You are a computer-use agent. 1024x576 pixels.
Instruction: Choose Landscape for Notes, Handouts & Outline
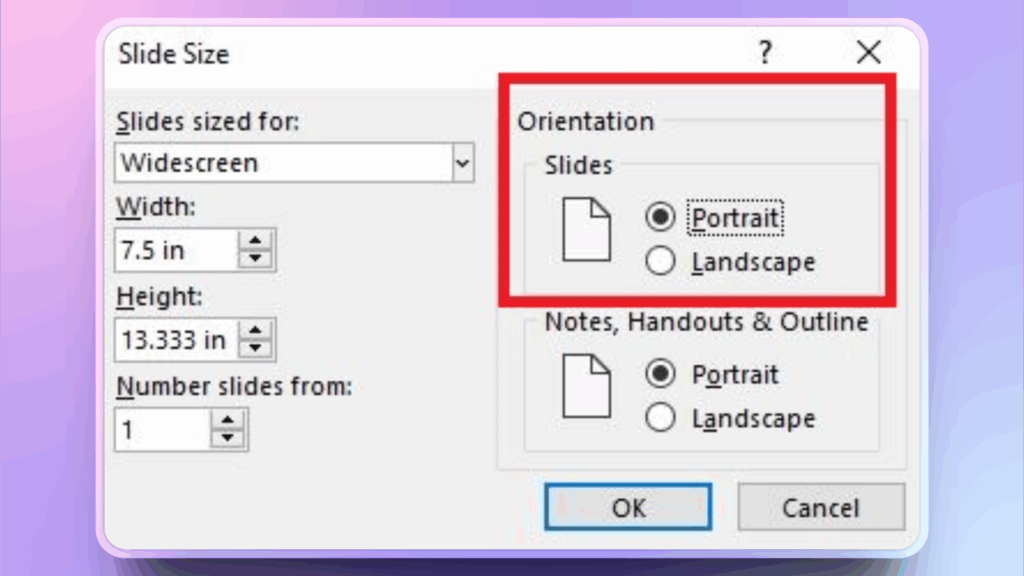point(661,418)
